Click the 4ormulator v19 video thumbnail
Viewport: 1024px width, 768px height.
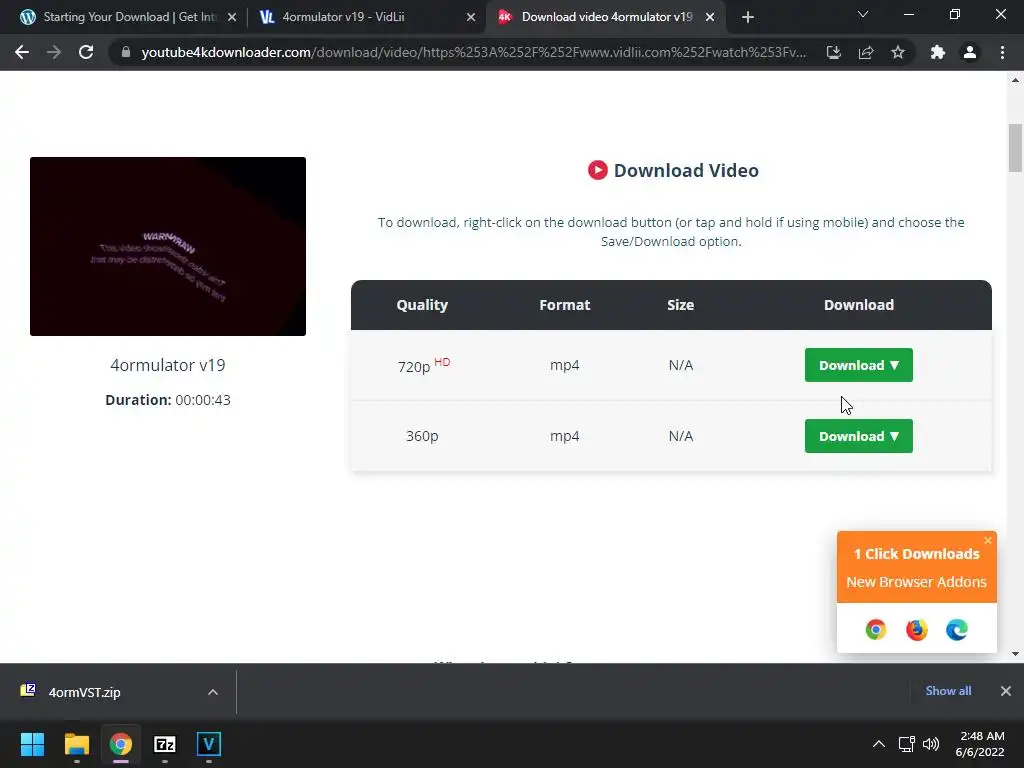click(x=168, y=246)
